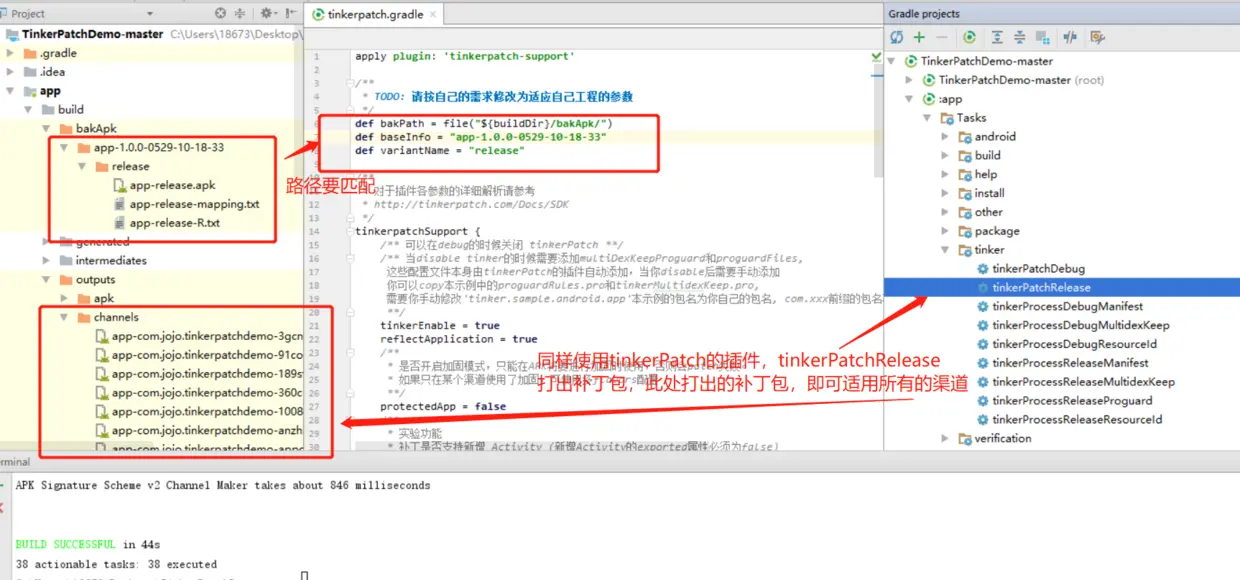Select tinkerPatchRelease Gradle task

click(x=1041, y=288)
